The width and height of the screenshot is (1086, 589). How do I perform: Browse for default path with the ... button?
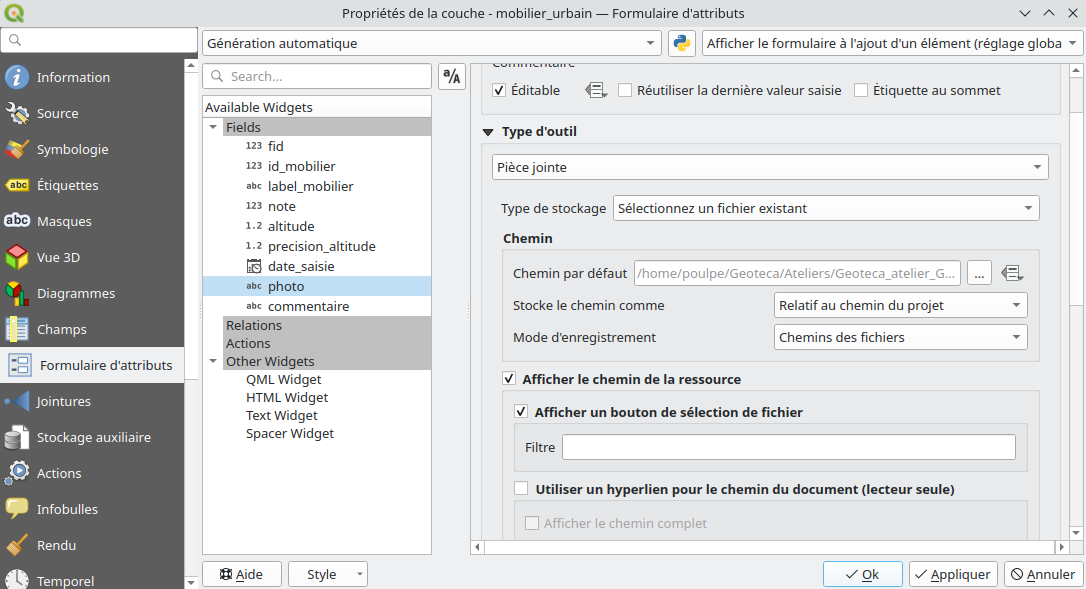979,273
